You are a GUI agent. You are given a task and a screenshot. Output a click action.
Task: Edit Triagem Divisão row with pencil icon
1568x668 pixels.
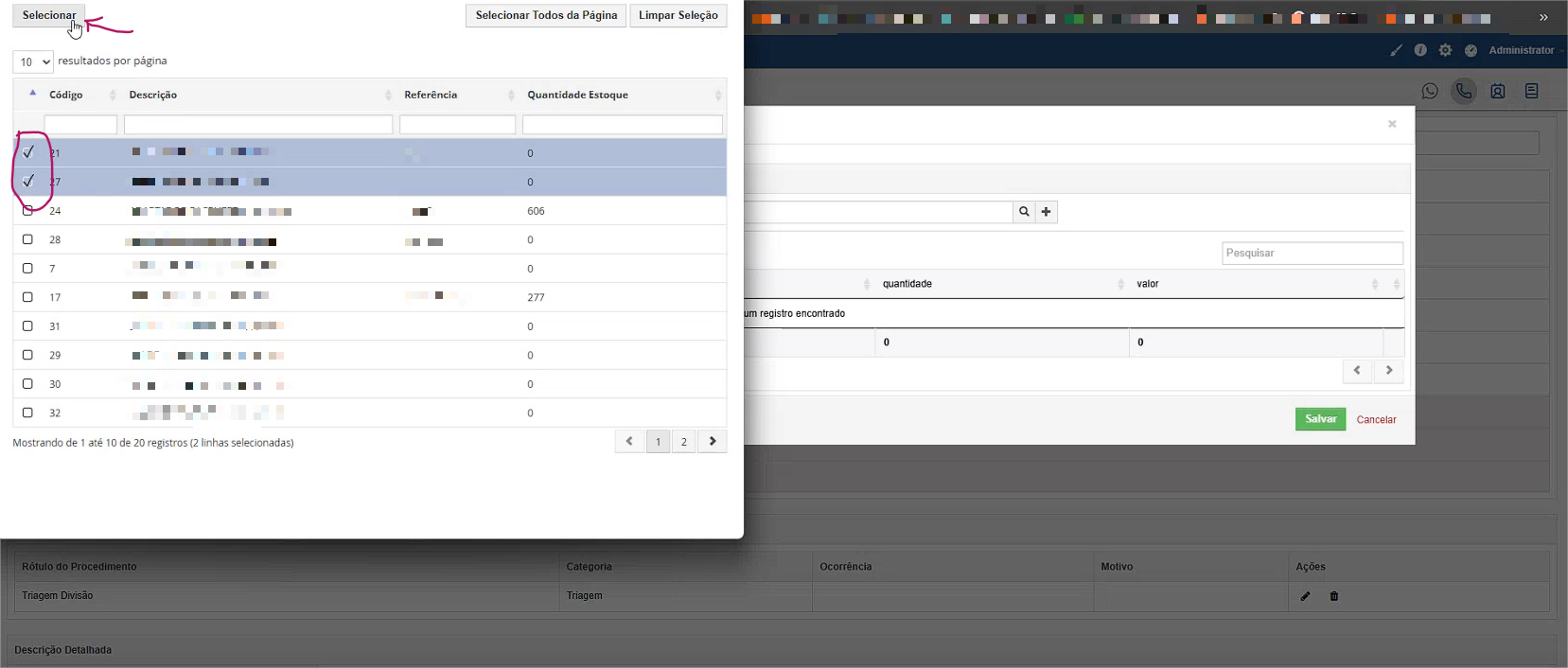(1305, 596)
